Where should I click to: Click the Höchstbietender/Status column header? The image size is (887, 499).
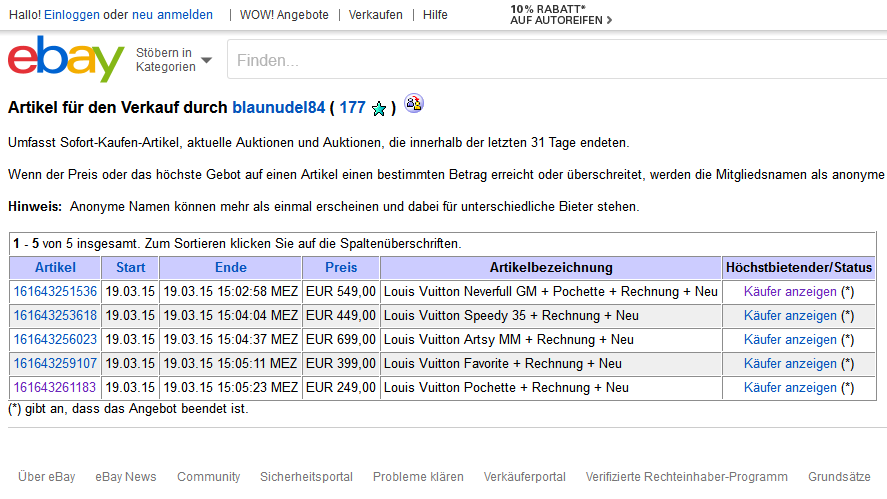click(799, 268)
